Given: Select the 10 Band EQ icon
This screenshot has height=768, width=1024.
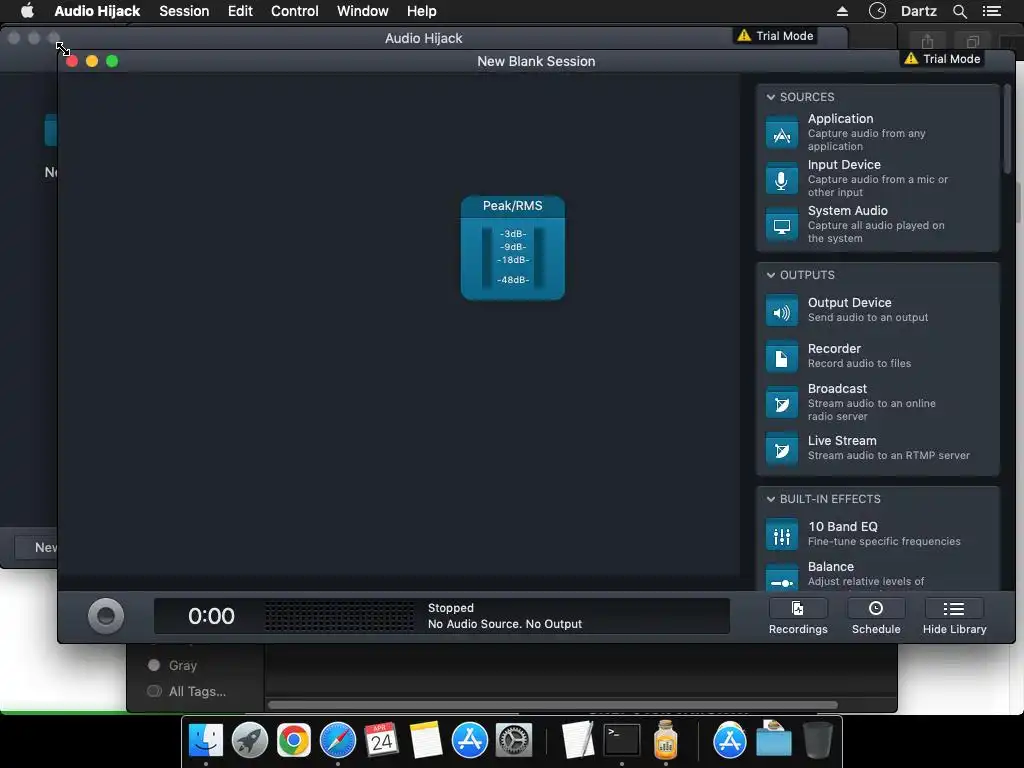Looking at the screenshot, I should [x=781, y=535].
